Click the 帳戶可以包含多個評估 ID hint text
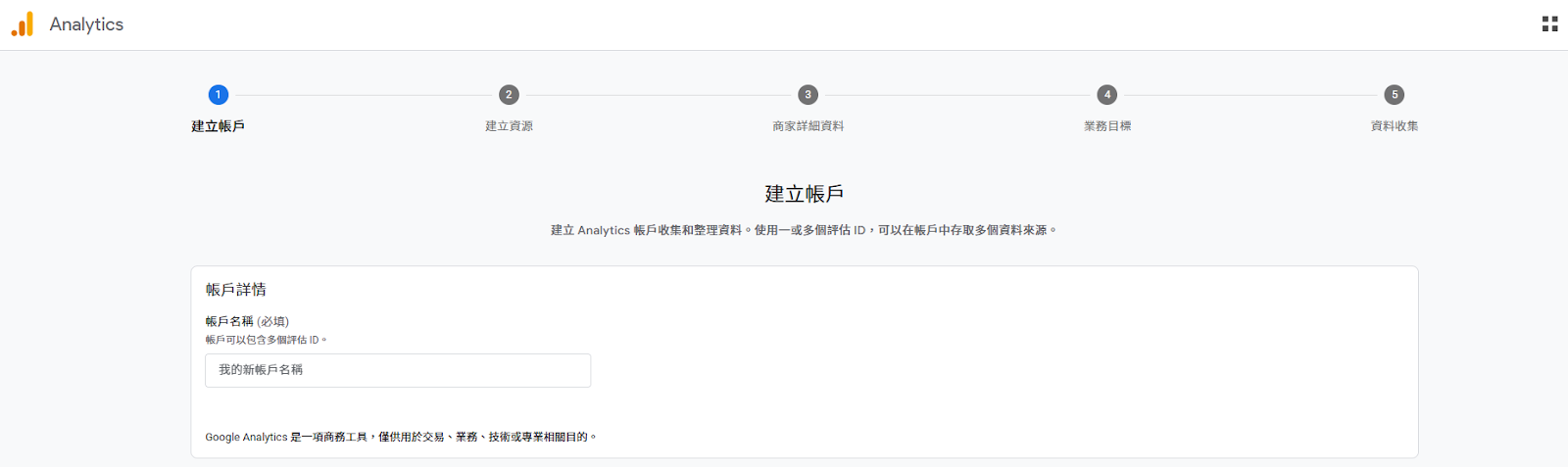This screenshot has width=1568, height=467. (x=266, y=340)
